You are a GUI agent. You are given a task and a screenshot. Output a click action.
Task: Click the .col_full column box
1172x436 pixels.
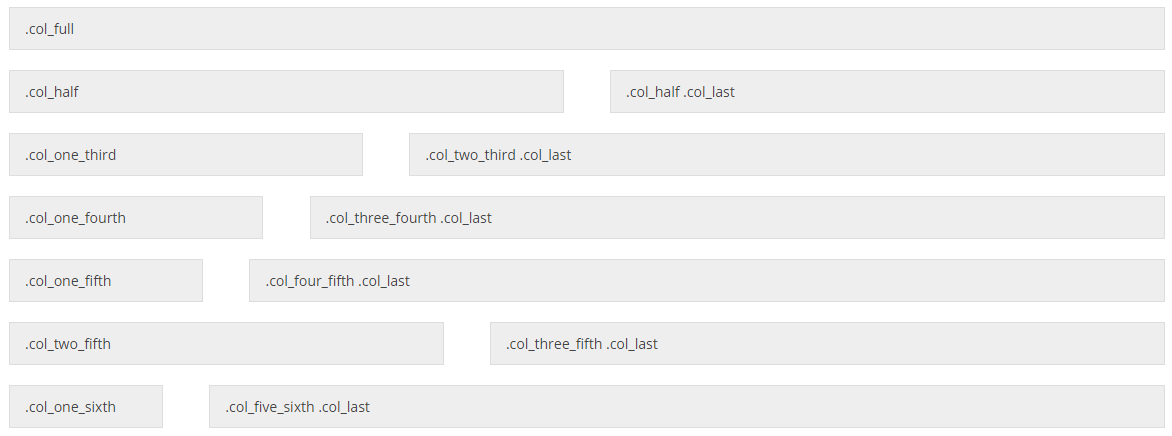(586, 29)
